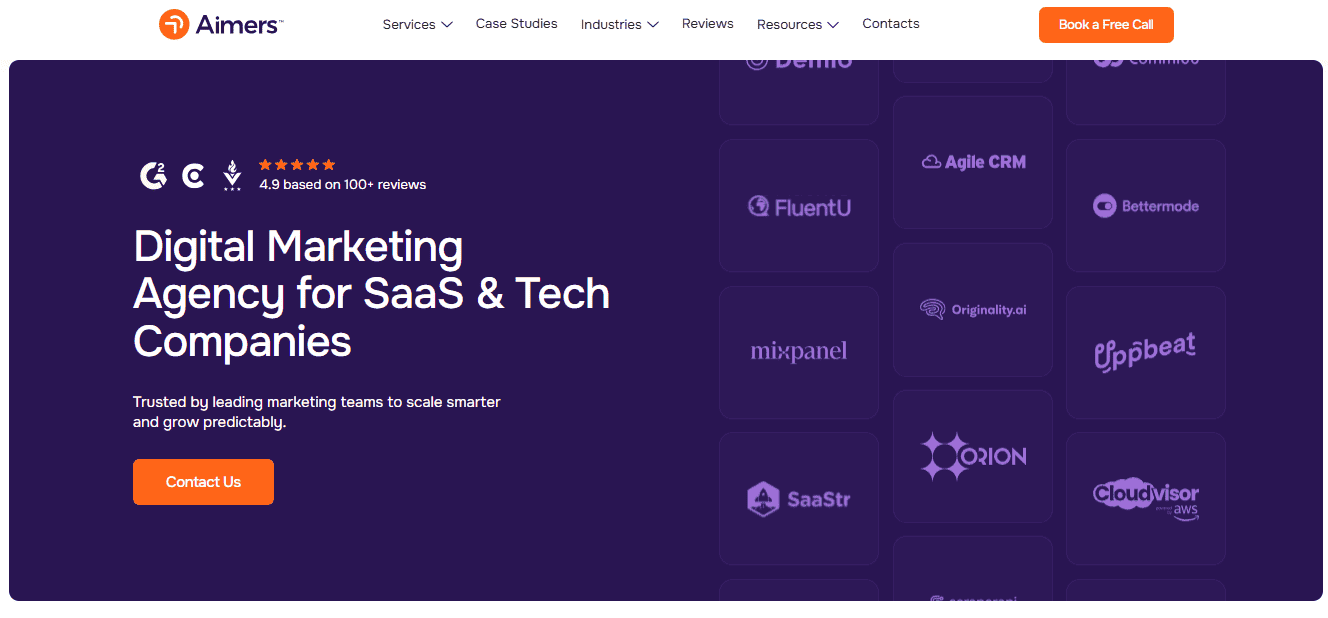Viewport: 1328px width, 618px height.
Task: Open the Clutch review badge
Action: [193, 176]
